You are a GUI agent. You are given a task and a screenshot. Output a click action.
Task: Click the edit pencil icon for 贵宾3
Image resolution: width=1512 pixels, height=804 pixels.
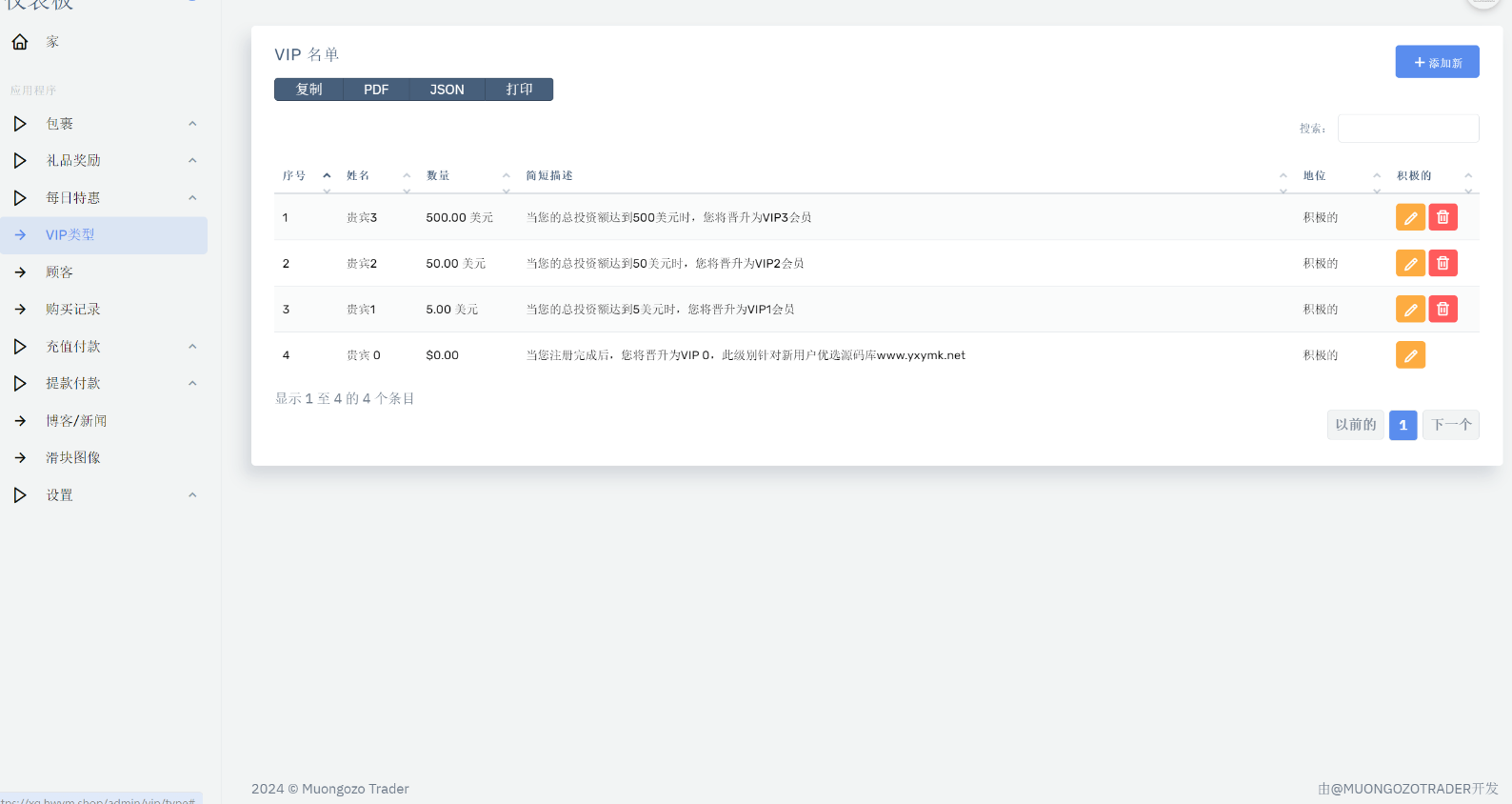(x=1410, y=217)
